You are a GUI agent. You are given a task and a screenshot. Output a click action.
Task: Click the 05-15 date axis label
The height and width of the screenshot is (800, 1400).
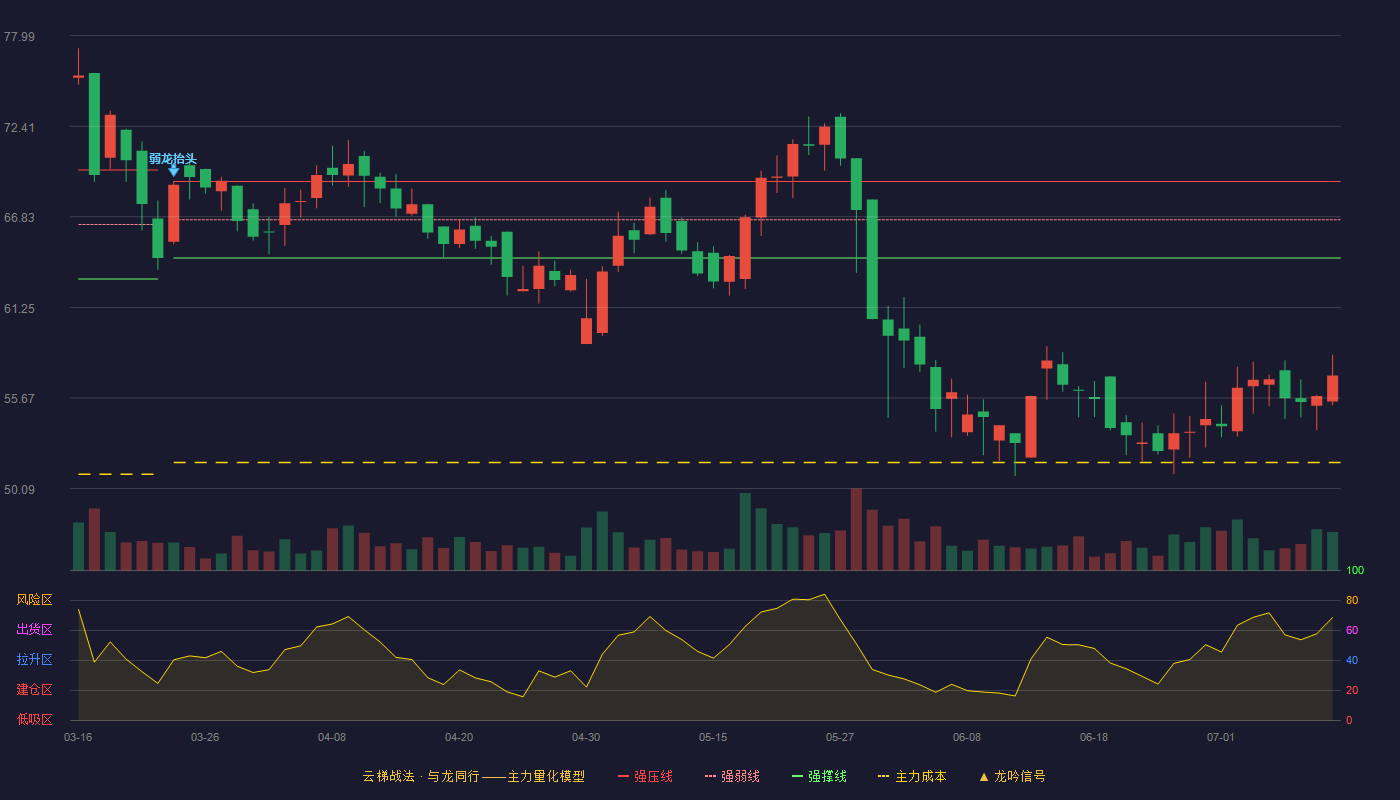click(x=713, y=737)
